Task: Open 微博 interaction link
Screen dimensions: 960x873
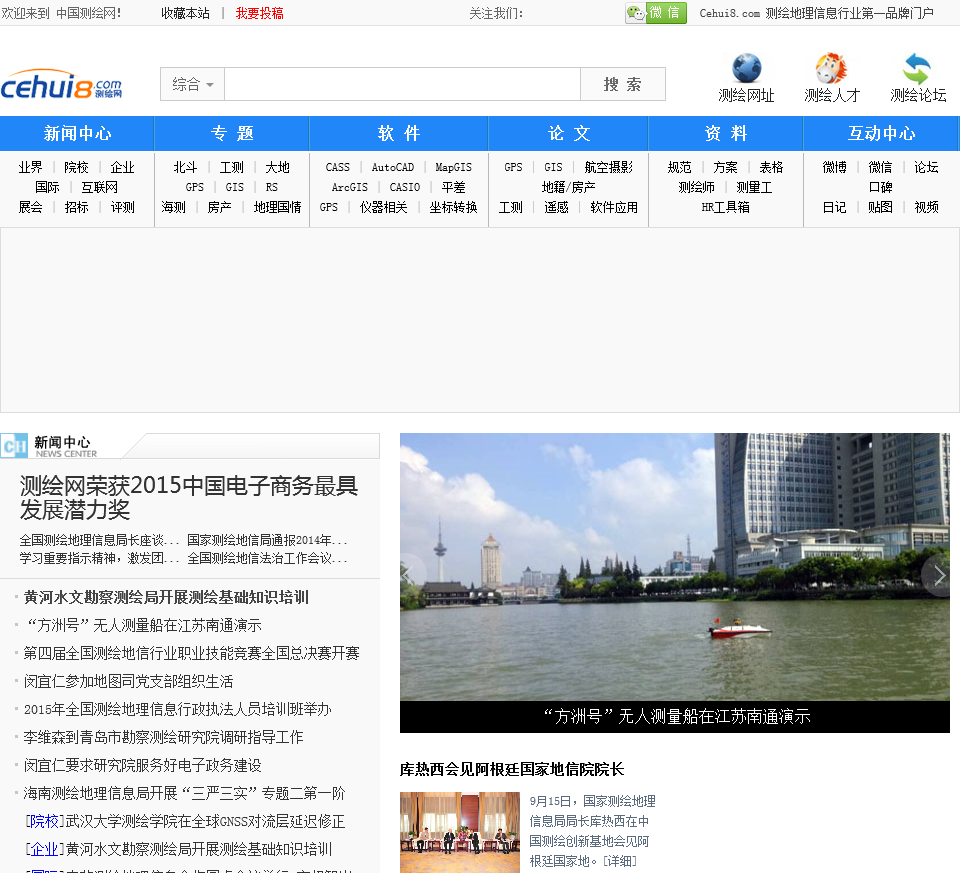Action: tap(834, 167)
